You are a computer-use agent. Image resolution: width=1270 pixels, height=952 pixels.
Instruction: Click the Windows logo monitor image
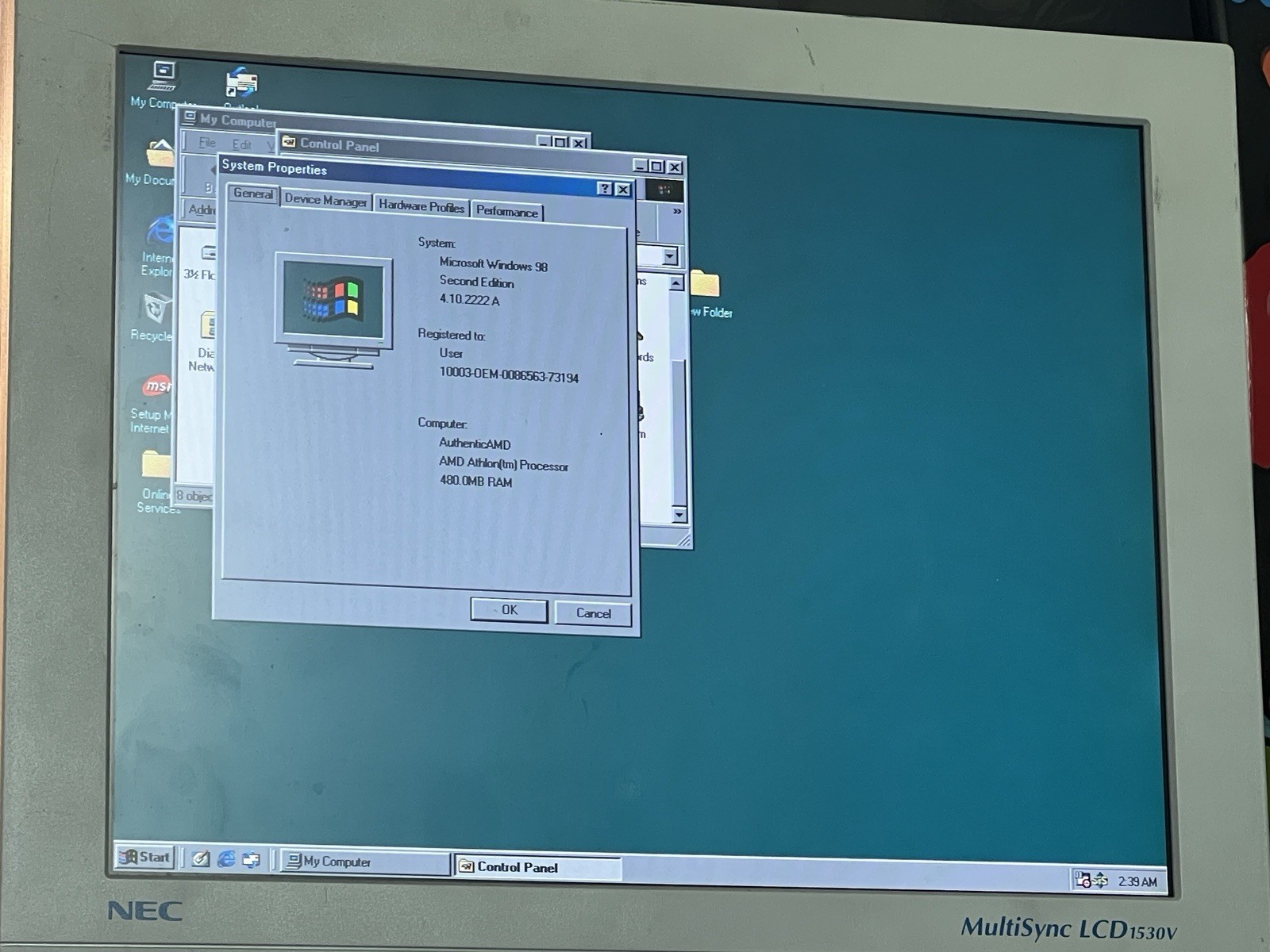point(334,309)
